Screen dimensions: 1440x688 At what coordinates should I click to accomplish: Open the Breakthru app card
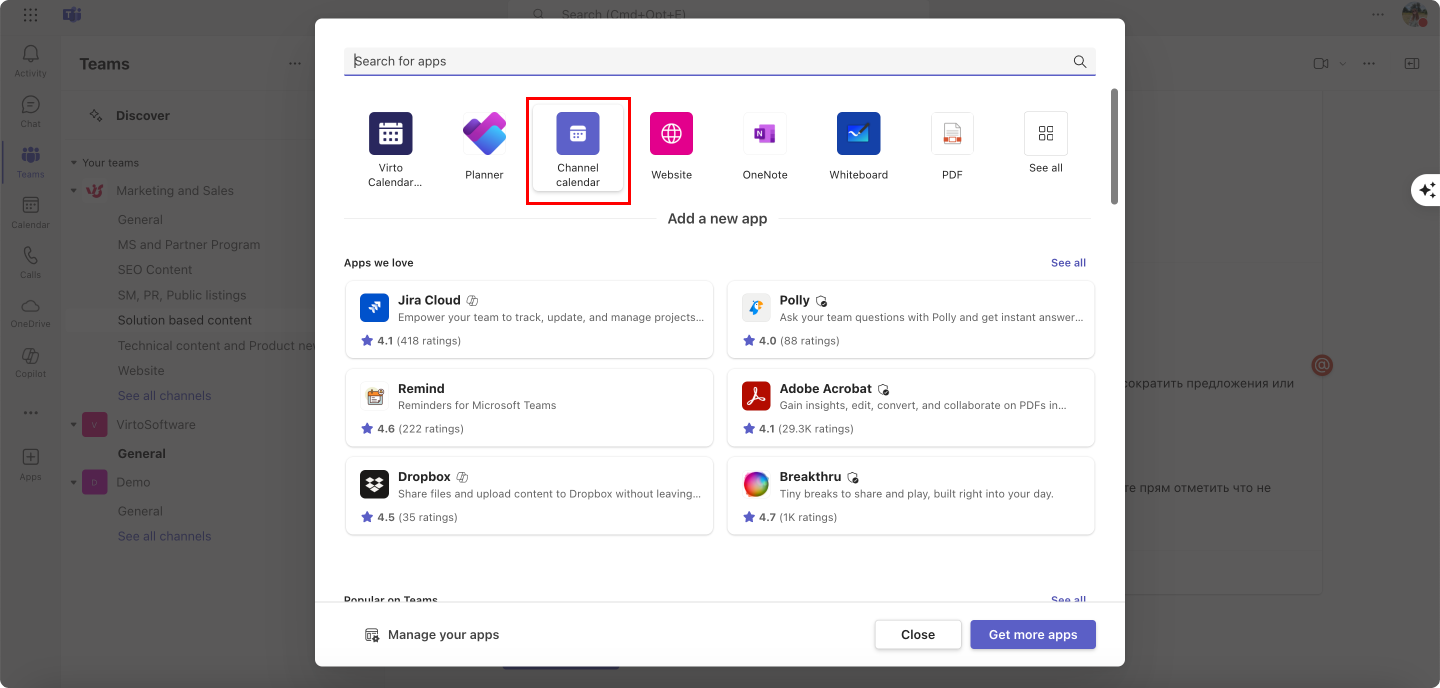click(911, 496)
